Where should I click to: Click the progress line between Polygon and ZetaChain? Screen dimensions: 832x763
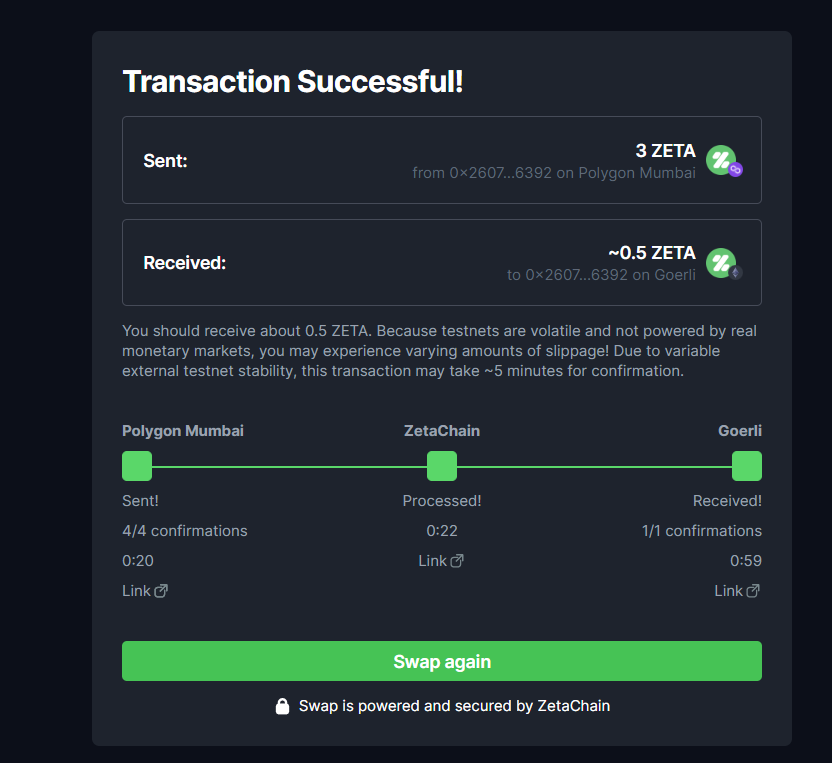pos(290,466)
